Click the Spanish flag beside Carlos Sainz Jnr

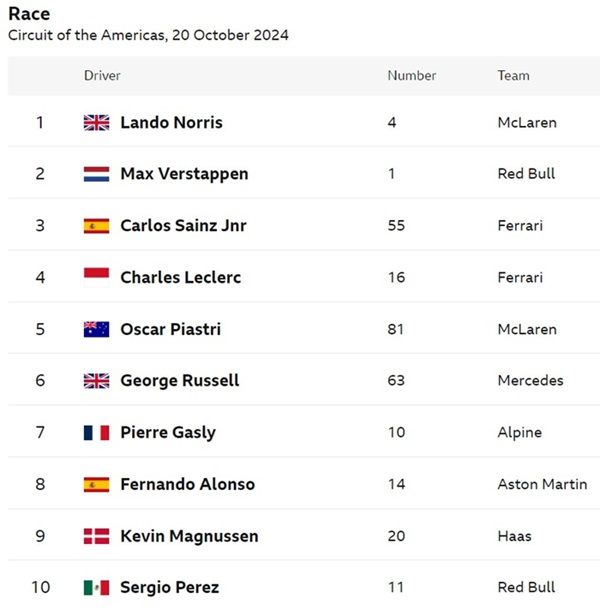pyautogui.click(x=96, y=226)
